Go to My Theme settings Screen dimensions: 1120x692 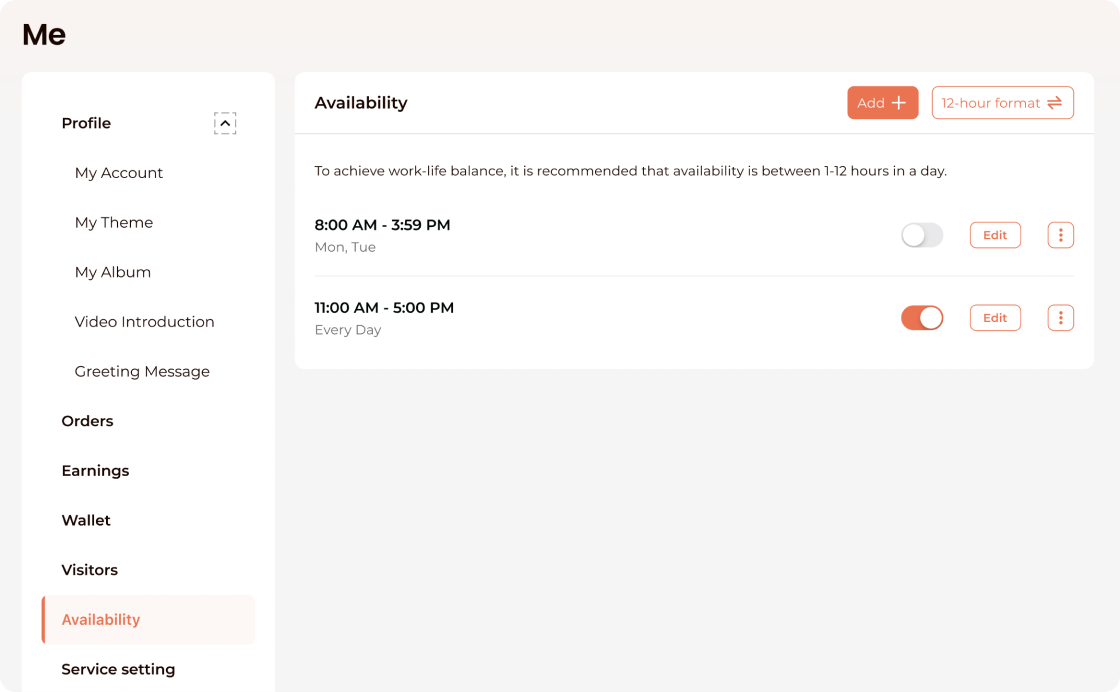(114, 223)
